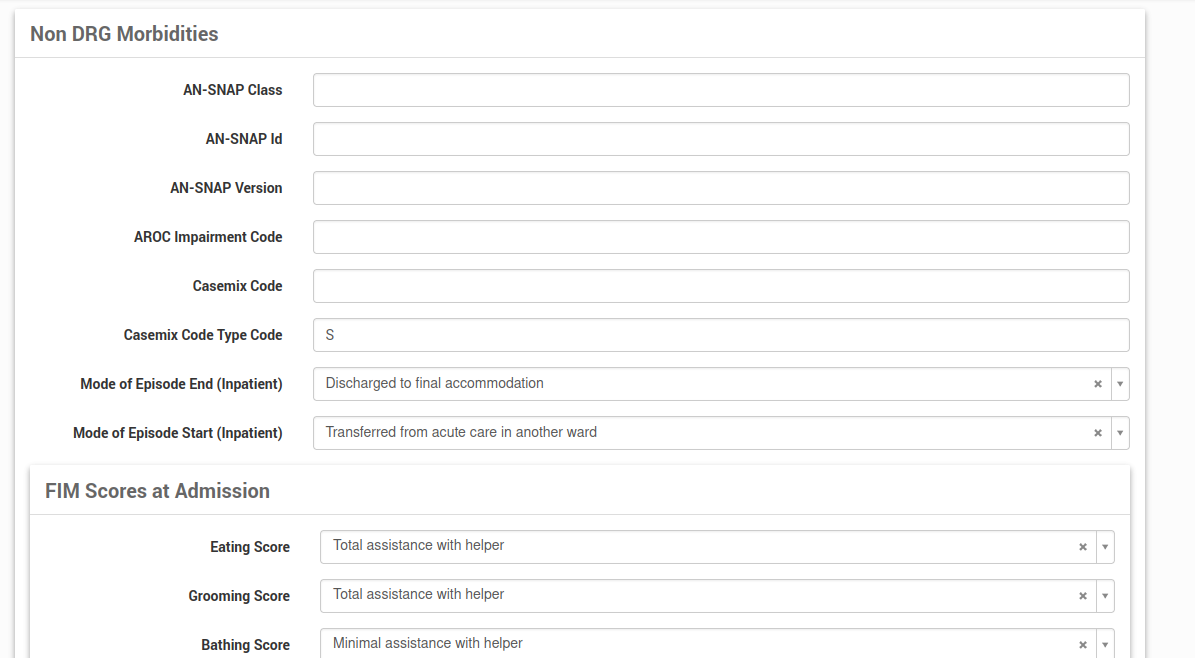Open the Mode of Episode Start dropdown arrow
The height and width of the screenshot is (658, 1195).
pyautogui.click(x=1120, y=433)
